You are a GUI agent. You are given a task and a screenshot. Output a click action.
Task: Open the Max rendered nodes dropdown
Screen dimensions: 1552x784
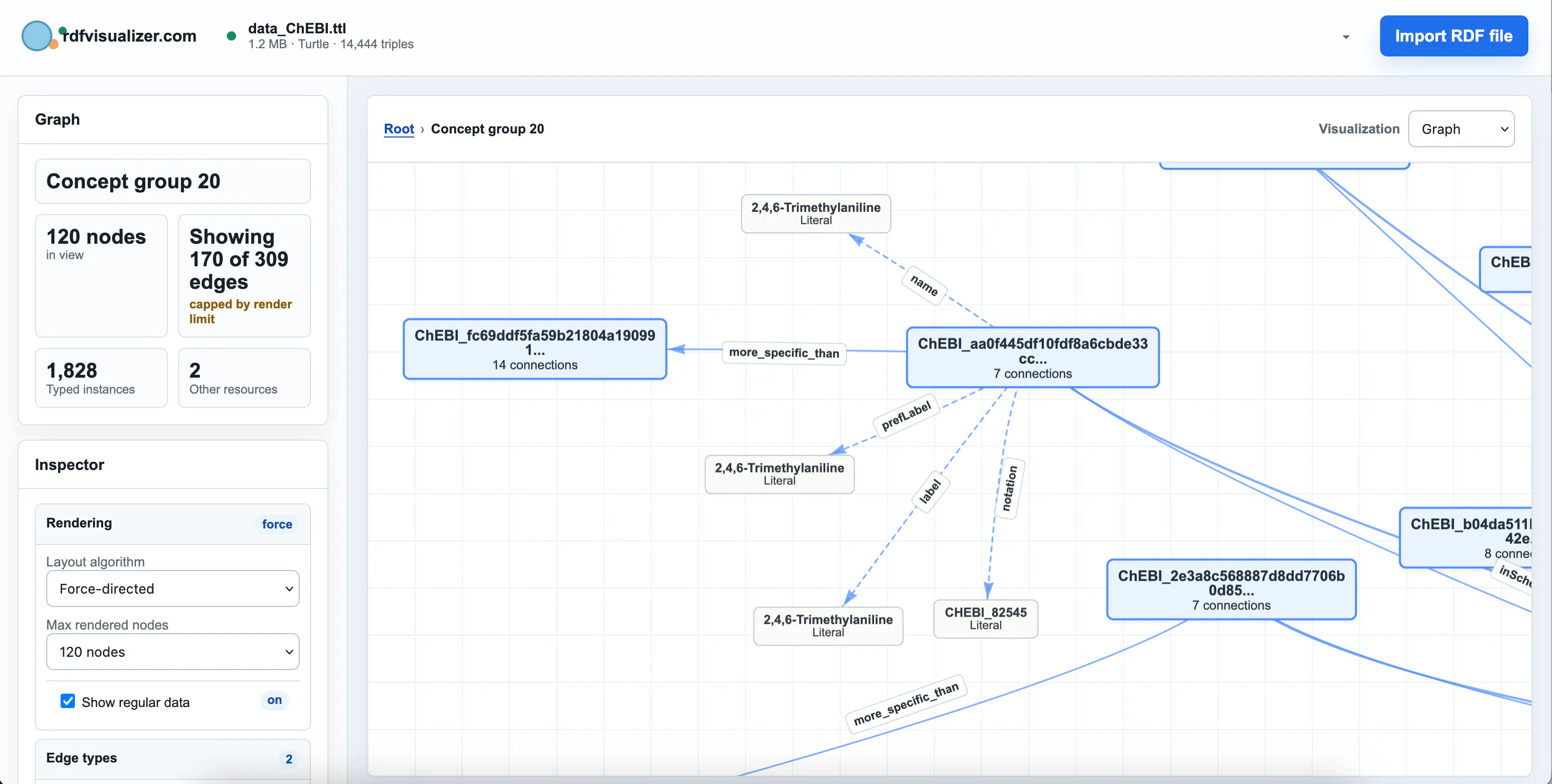[x=173, y=652]
